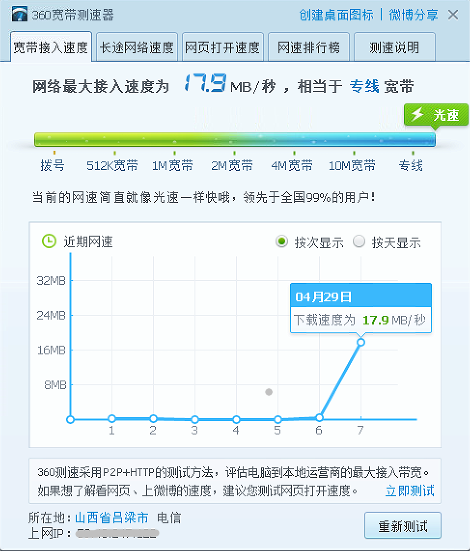The height and width of the screenshot is (551, 470).
Task: Click the 光速 lightning badge
Action: click(436, 115)
